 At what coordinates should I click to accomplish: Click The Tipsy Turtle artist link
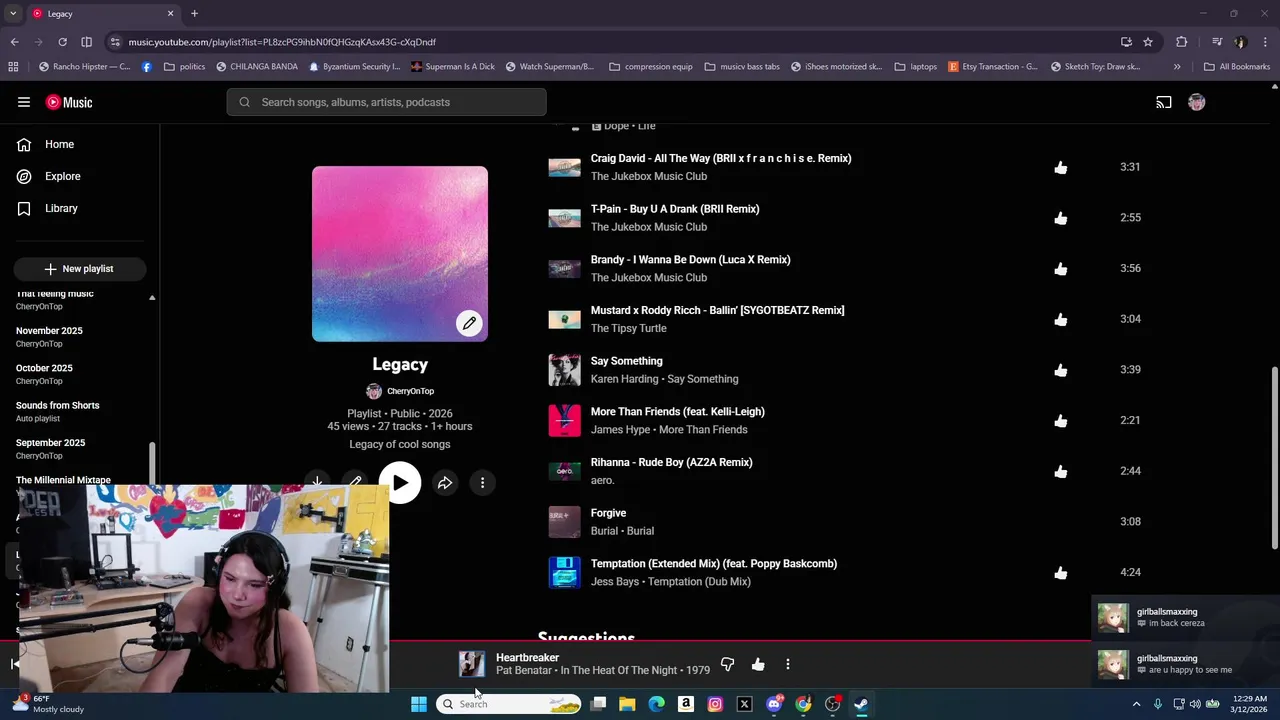(628, 328)
